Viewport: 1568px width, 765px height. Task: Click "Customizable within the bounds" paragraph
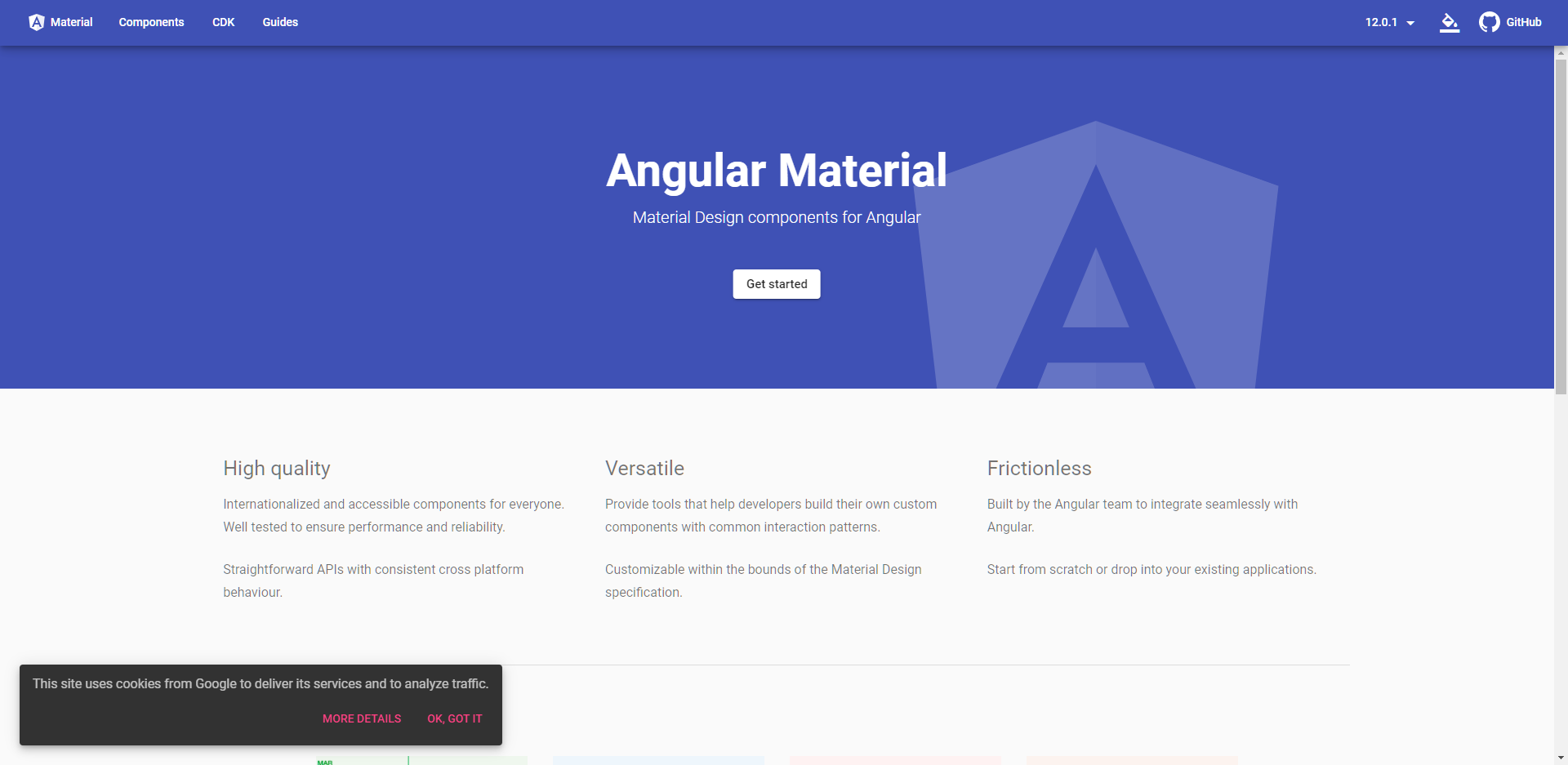tap(764, 580)
